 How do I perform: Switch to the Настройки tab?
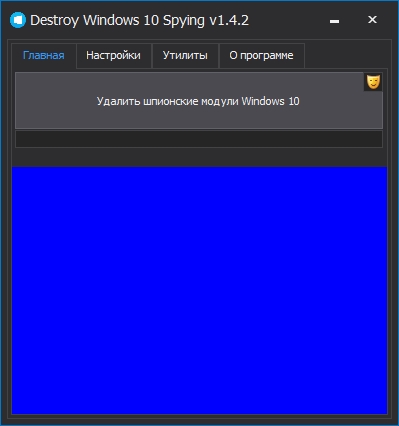[x=113, y=55]
